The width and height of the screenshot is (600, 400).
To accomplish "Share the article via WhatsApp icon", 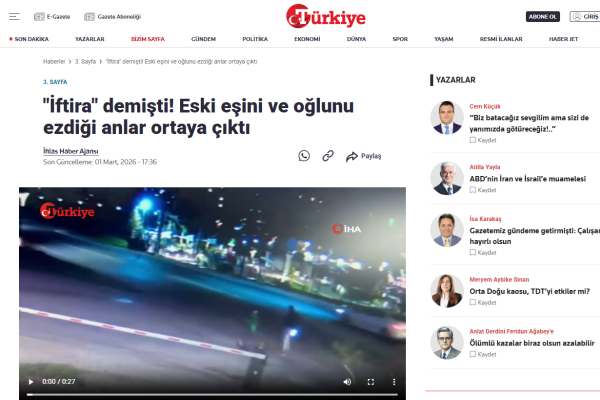I will point(304,156).
